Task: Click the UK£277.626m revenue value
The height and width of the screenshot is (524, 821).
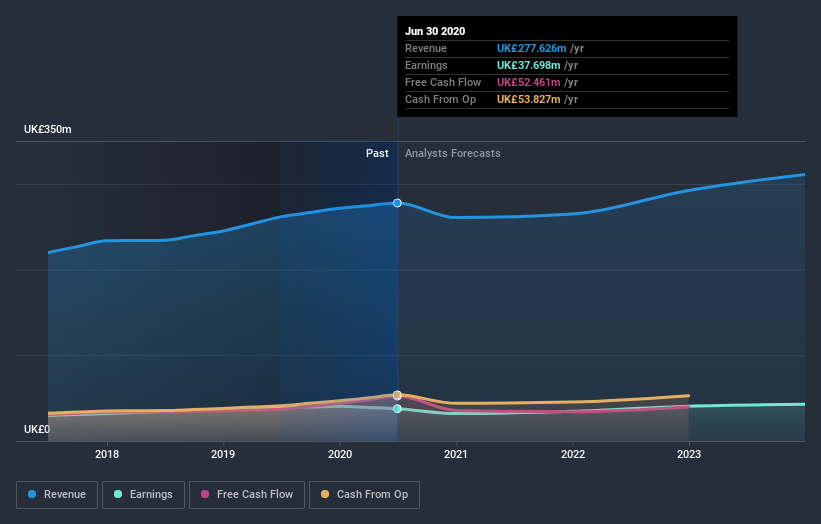Action: 531,48
